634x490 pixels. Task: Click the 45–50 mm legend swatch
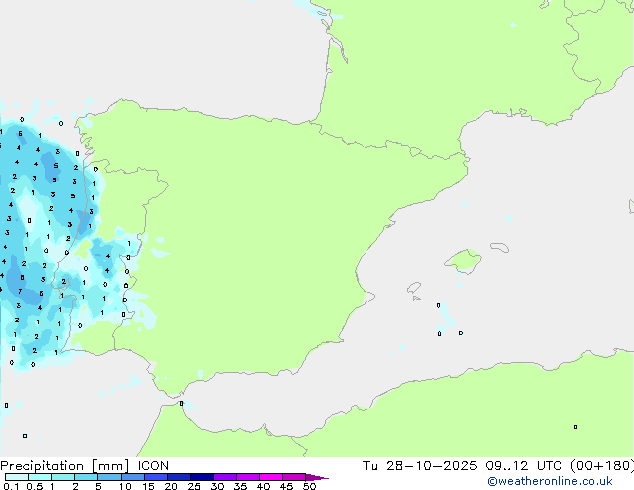[x=294, y=477]
